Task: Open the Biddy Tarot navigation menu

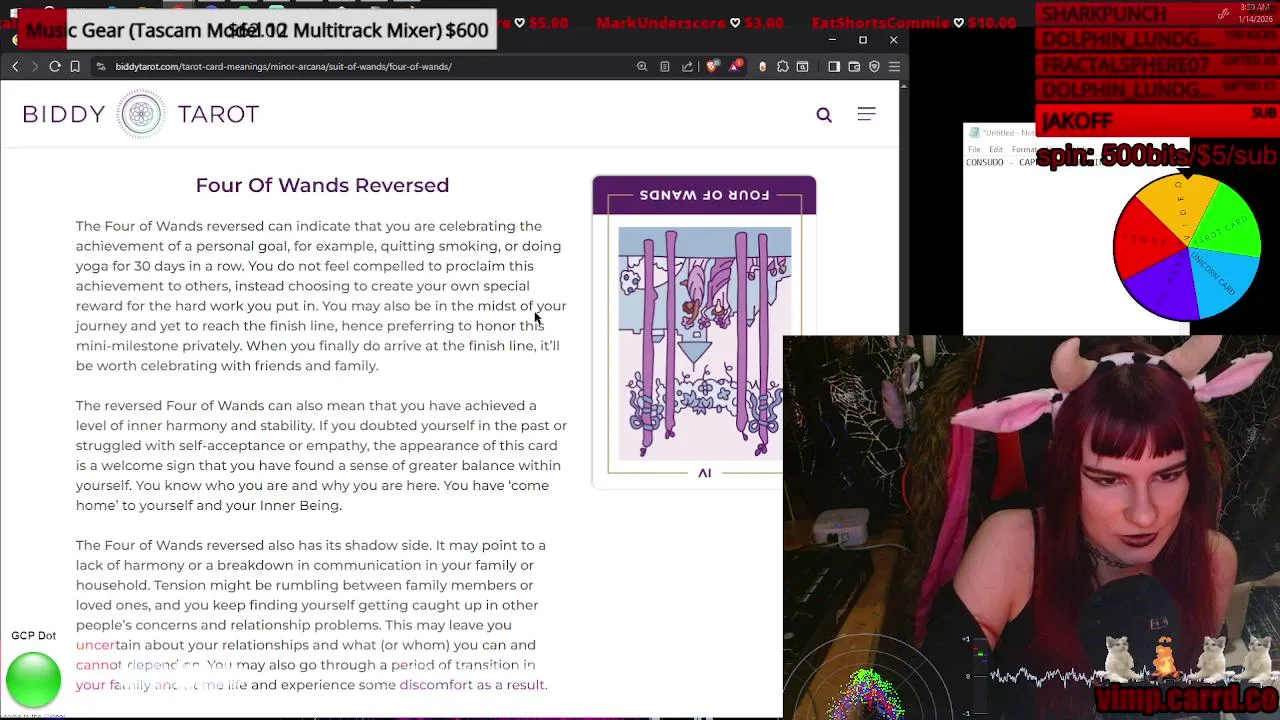Action: click(x=866, y=114)
